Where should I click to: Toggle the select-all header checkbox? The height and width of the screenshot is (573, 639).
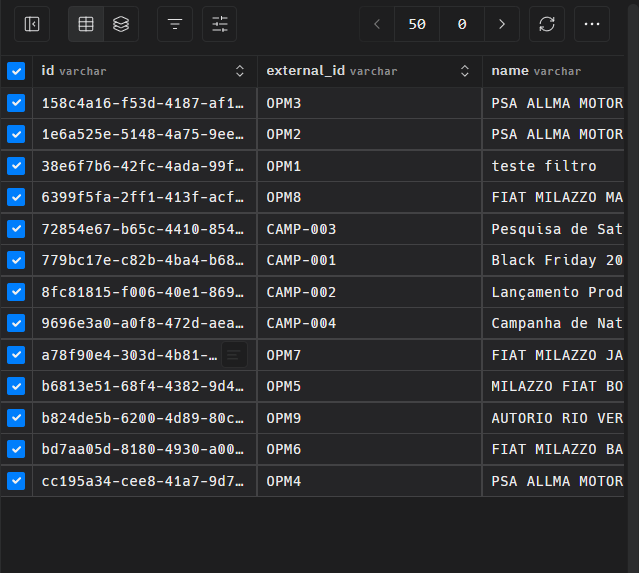click(16, 71)
